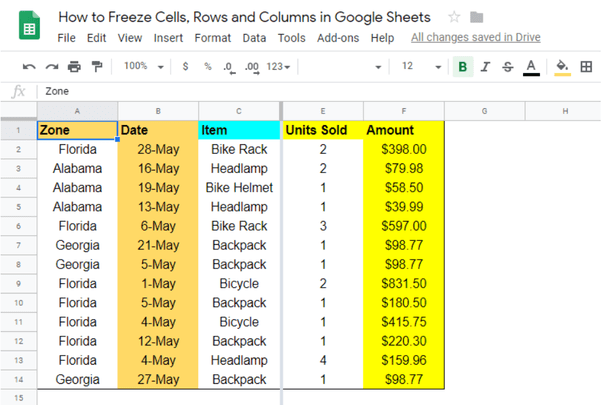The height and width of the screenshot is (405, 602).
Task: Click the Google Sheets home icon
Action: coord(30,25)
